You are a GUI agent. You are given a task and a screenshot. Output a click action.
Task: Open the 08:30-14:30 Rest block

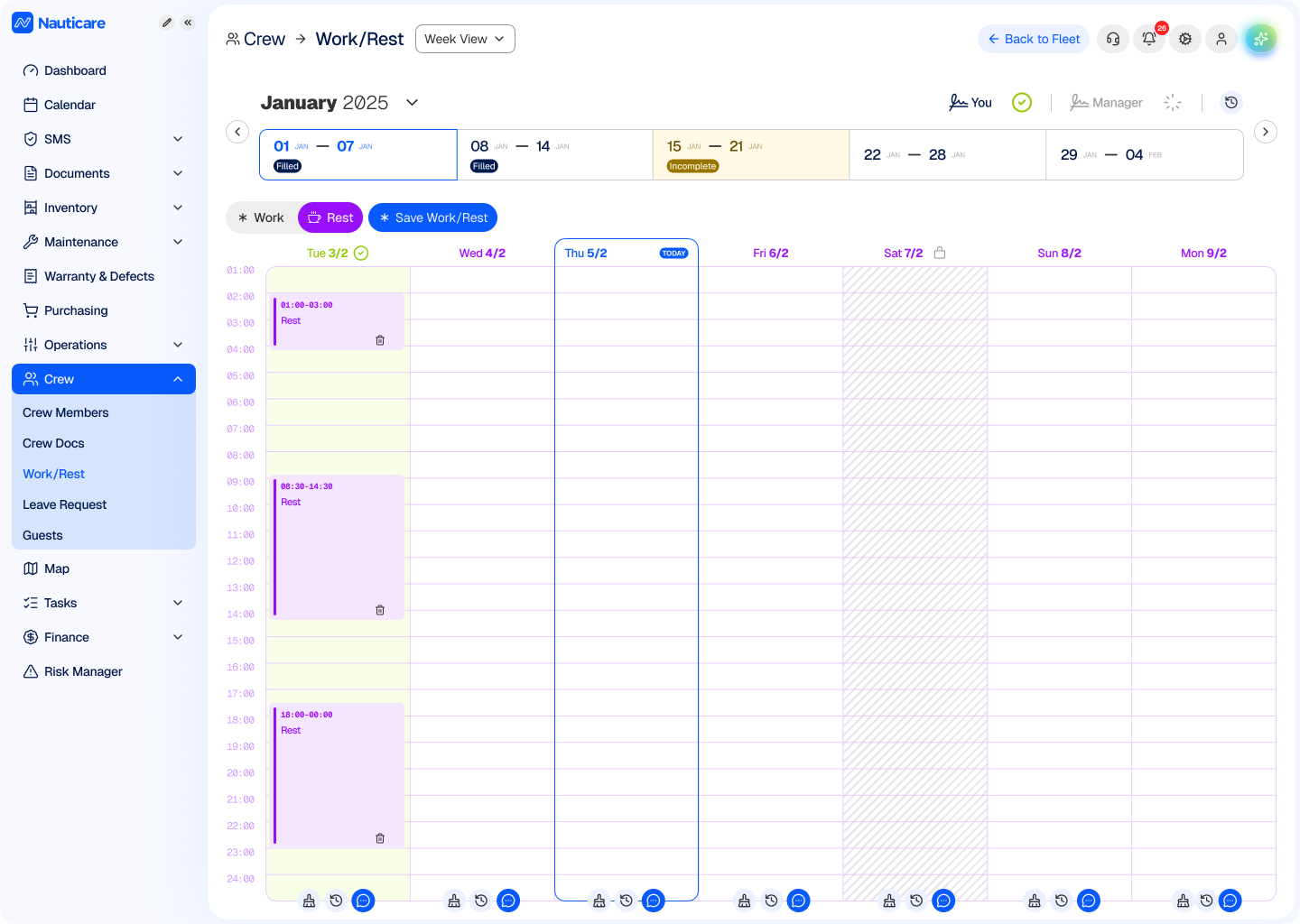point(338,547)
